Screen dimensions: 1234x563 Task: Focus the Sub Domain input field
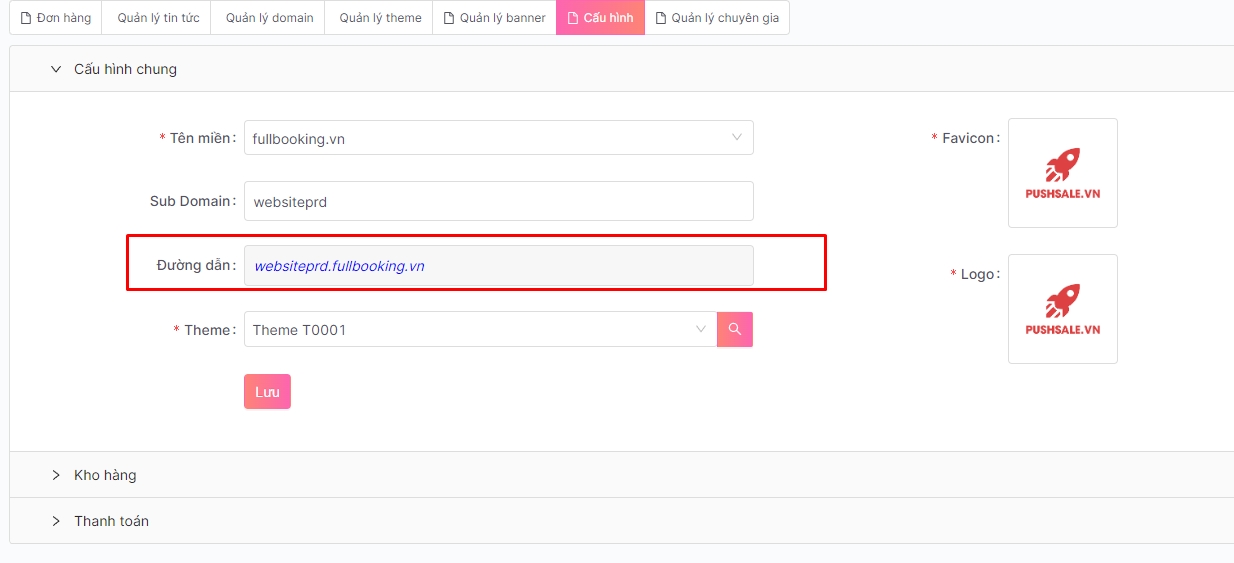498,201
